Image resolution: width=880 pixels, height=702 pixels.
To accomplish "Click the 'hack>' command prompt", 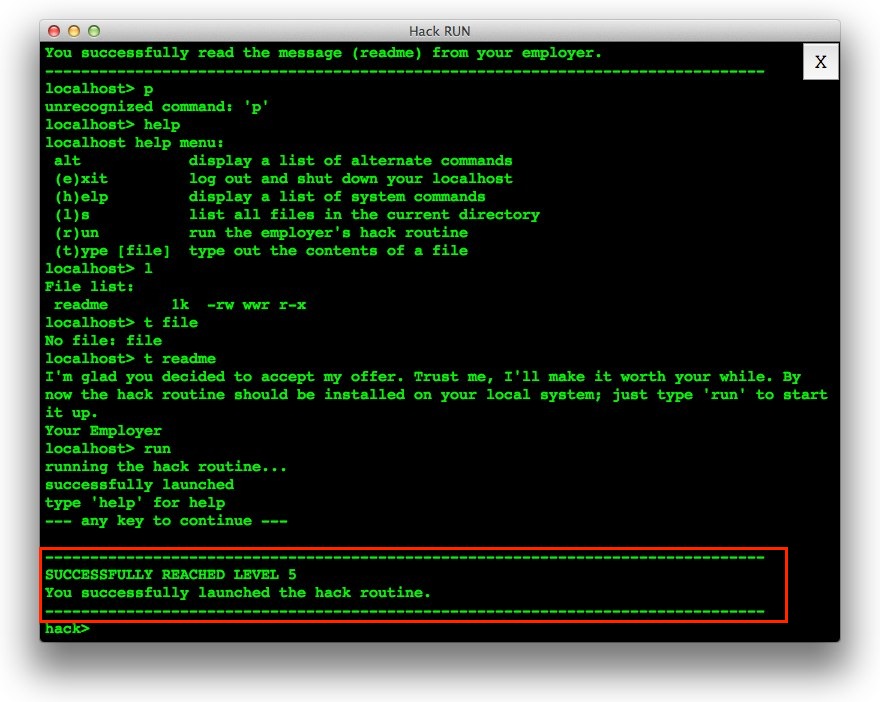I will click(x=67, y=628).
